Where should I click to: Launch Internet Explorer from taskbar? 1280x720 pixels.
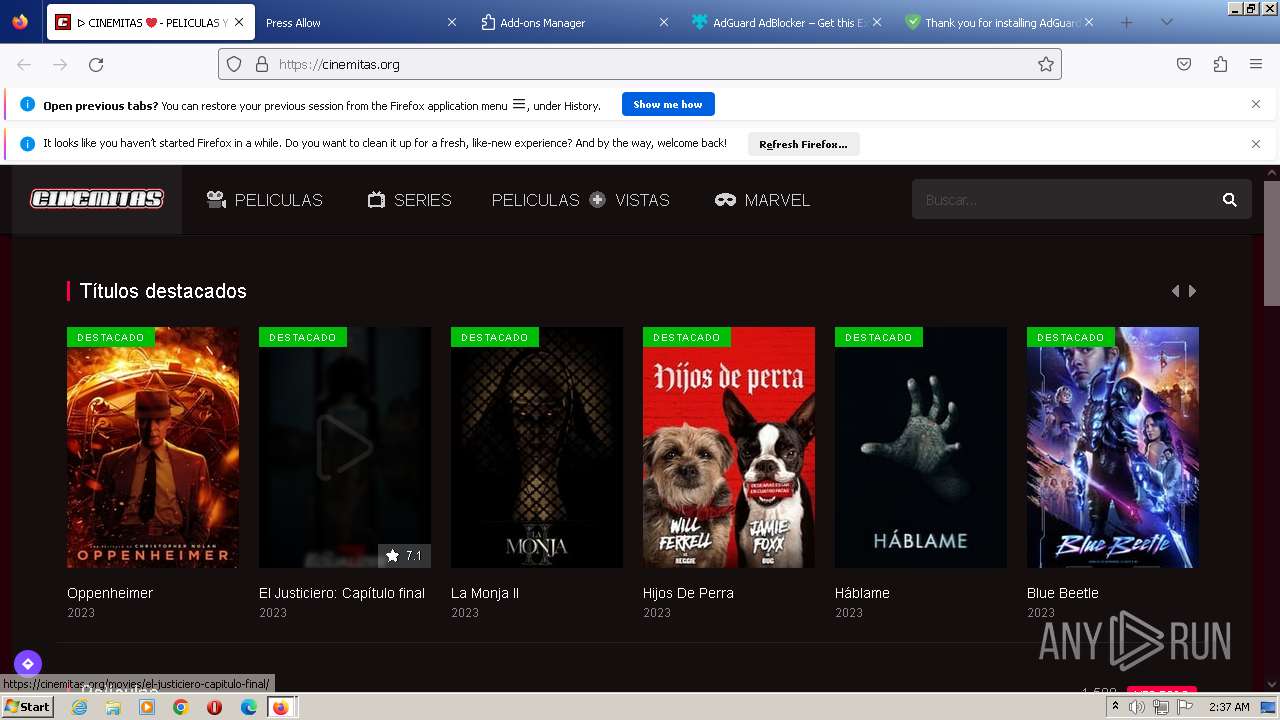point(79,707)
